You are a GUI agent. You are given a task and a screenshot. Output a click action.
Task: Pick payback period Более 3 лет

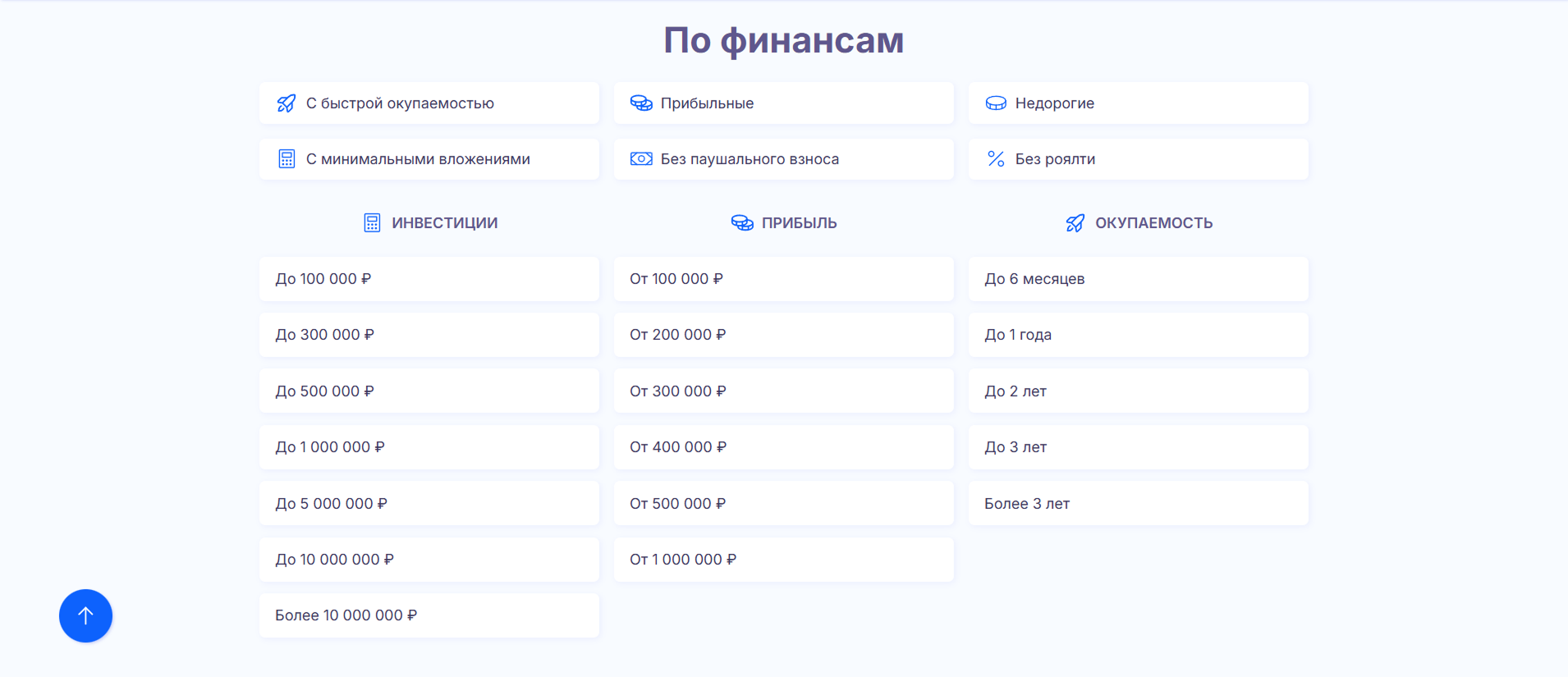[x=1139, y=504]
